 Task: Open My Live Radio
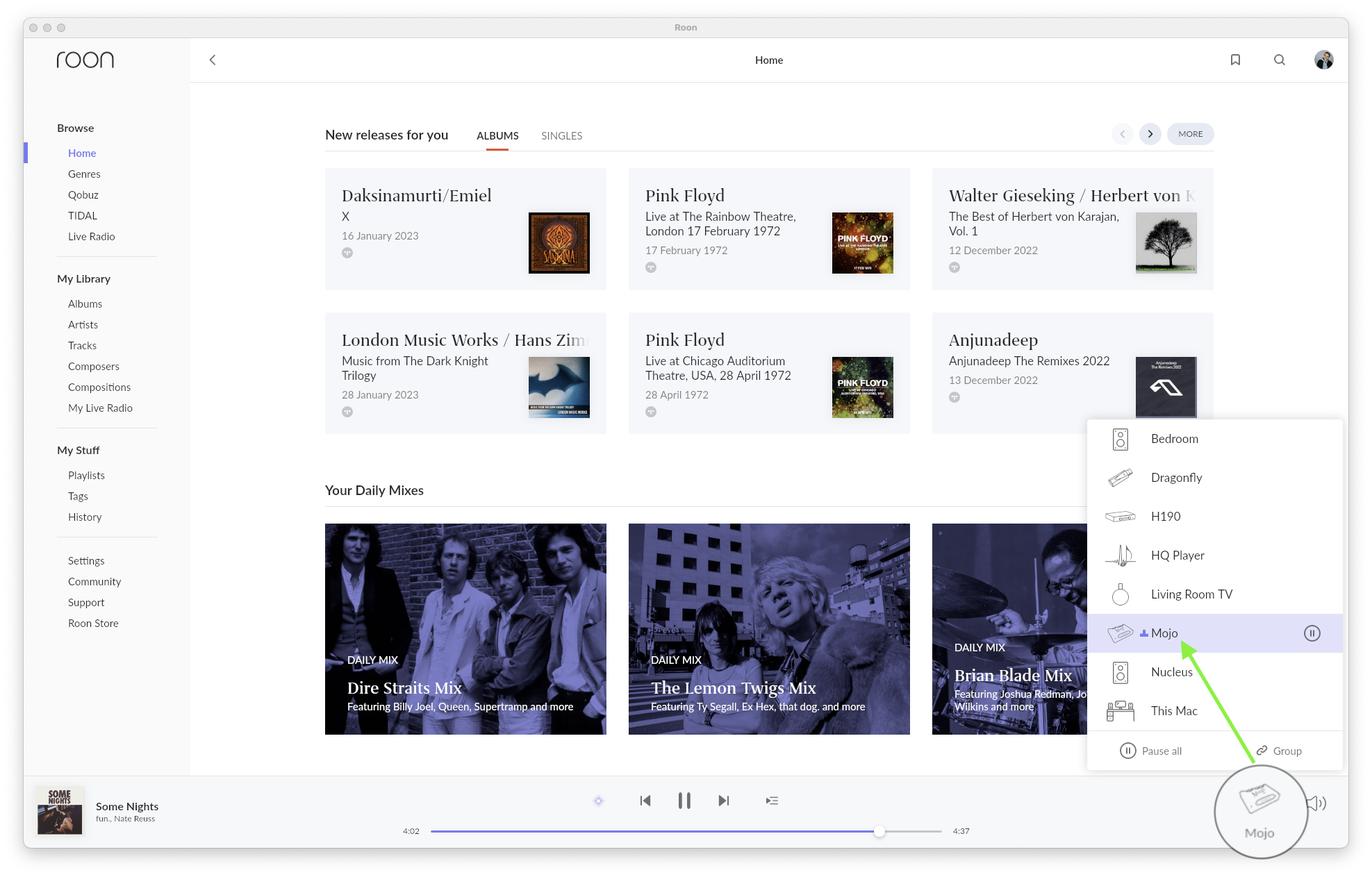click(x=100, y=408)
